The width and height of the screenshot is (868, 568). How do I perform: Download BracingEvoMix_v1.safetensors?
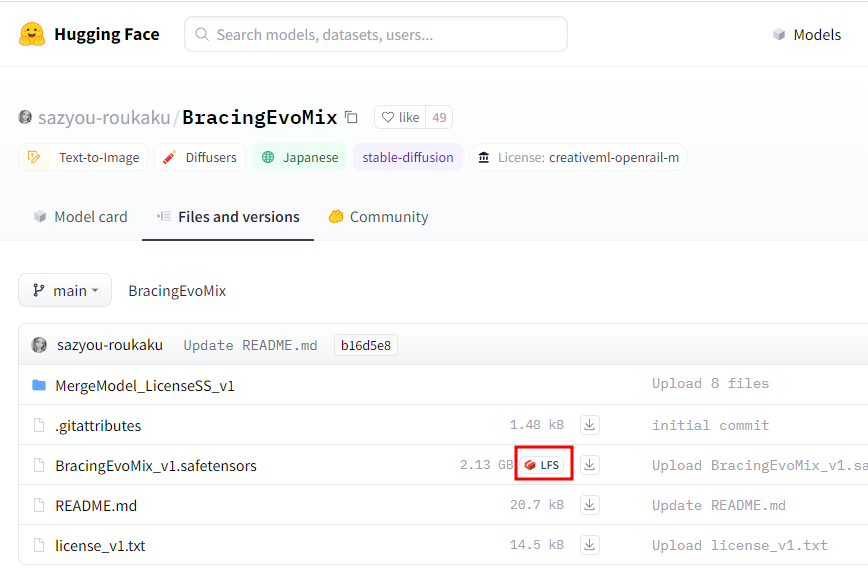pos(590,464)
